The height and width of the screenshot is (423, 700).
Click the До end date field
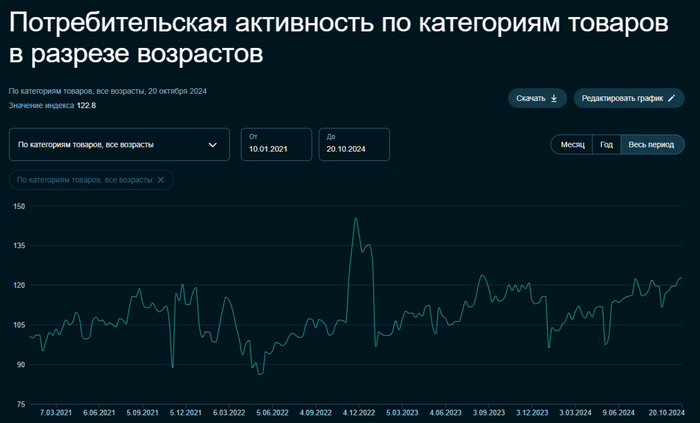pyautogui.click(x=354, y=145)
